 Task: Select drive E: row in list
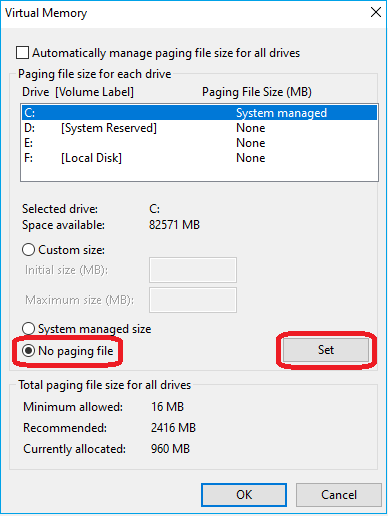pos(199,143)
